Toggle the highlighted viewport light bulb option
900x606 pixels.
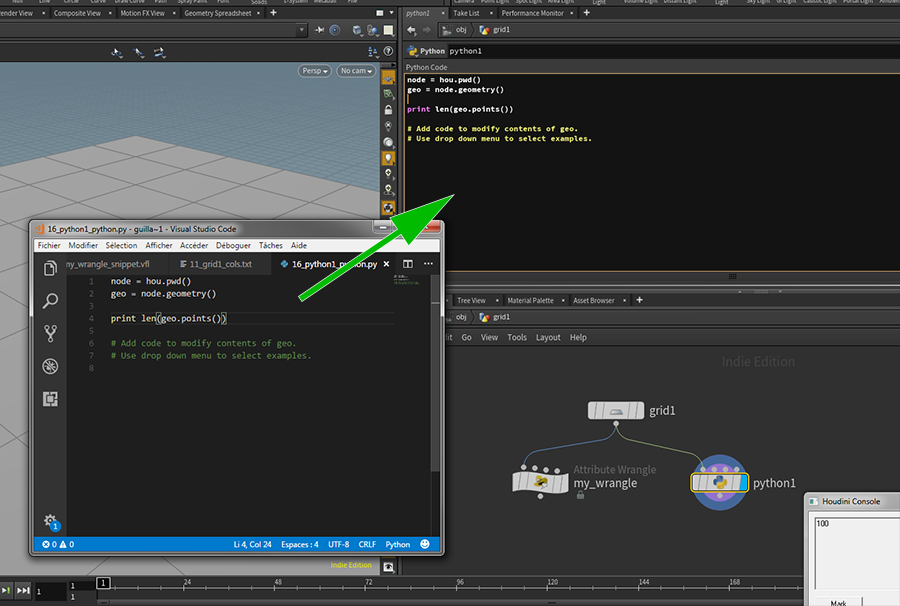click(388, 158)
